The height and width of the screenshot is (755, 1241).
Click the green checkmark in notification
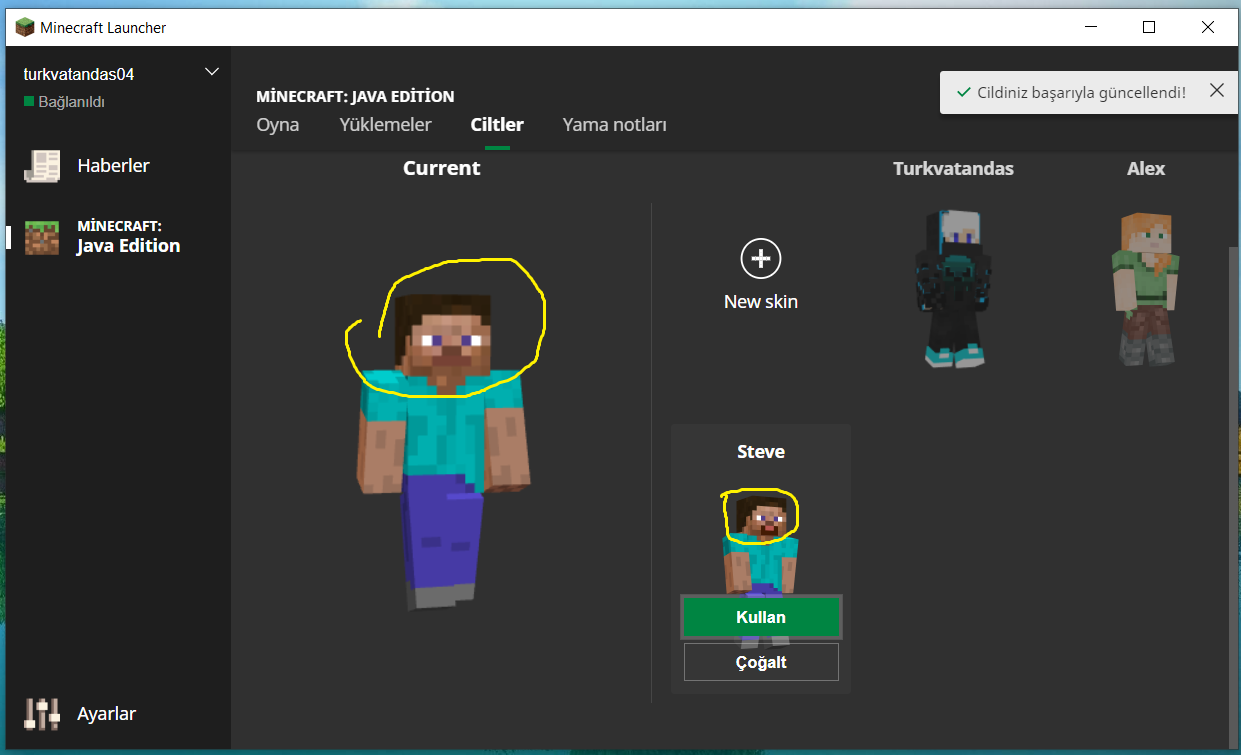pos(963,92)
